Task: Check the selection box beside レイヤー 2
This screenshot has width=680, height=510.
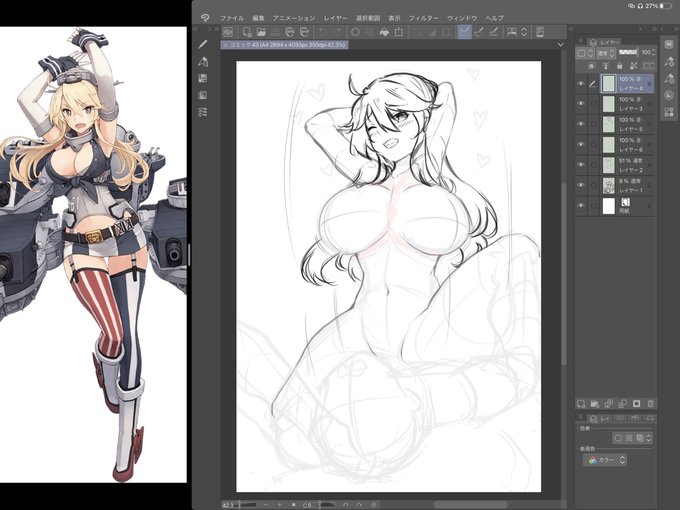Action: click(593, 165)
